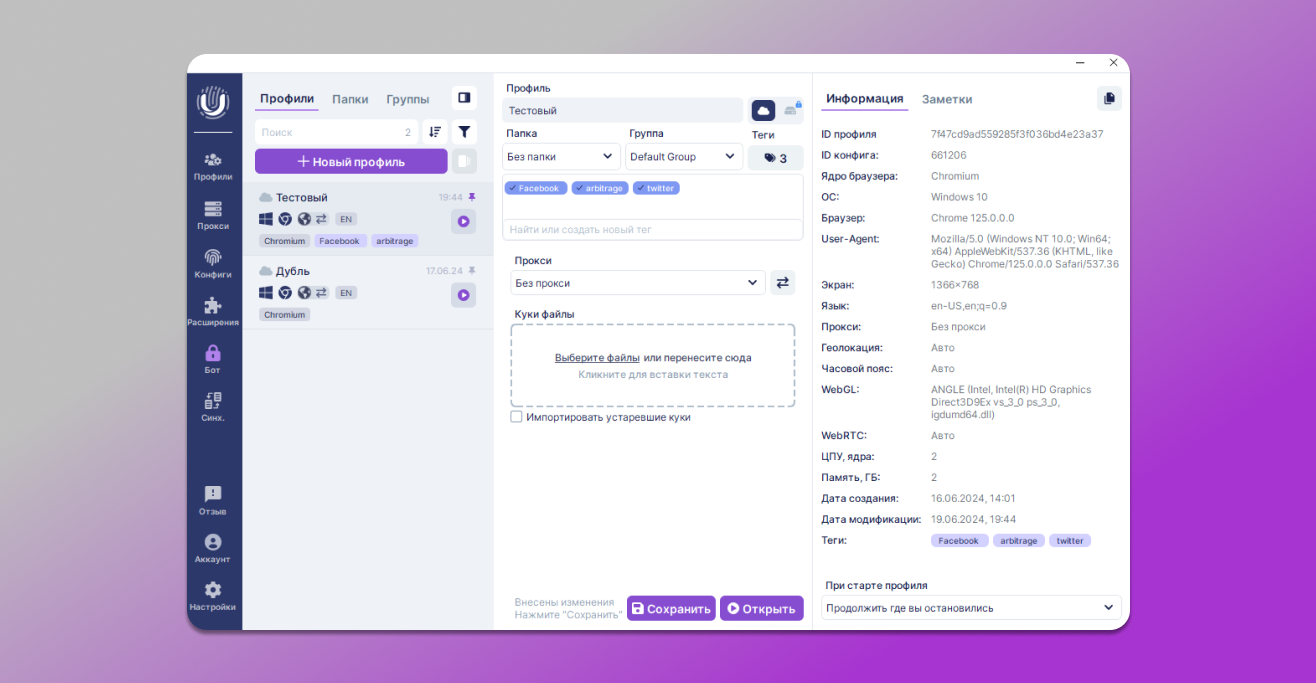1316x683 pixels.
Task: Toggle the cloud storage button
Action: tap(763, 110)
